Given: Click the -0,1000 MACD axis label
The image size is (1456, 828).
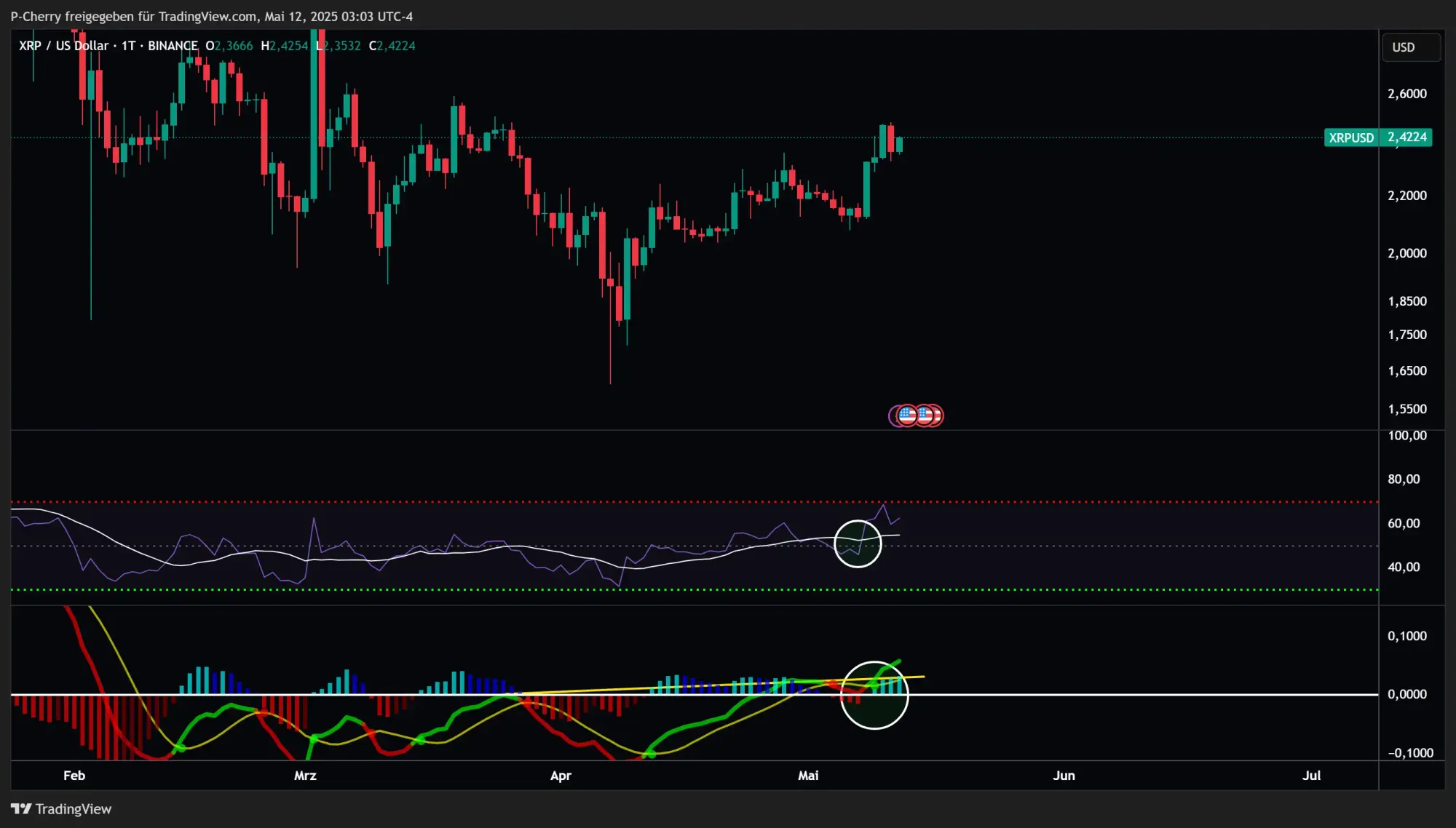Looking at the screenshot, I should coord(1409,753).
